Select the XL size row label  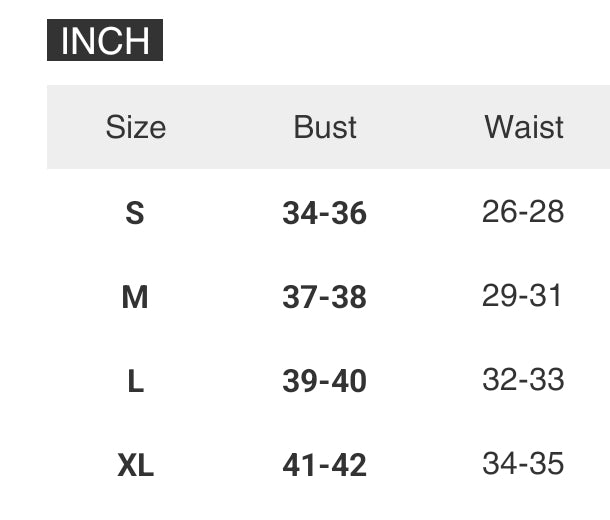[x=135, y=465]
